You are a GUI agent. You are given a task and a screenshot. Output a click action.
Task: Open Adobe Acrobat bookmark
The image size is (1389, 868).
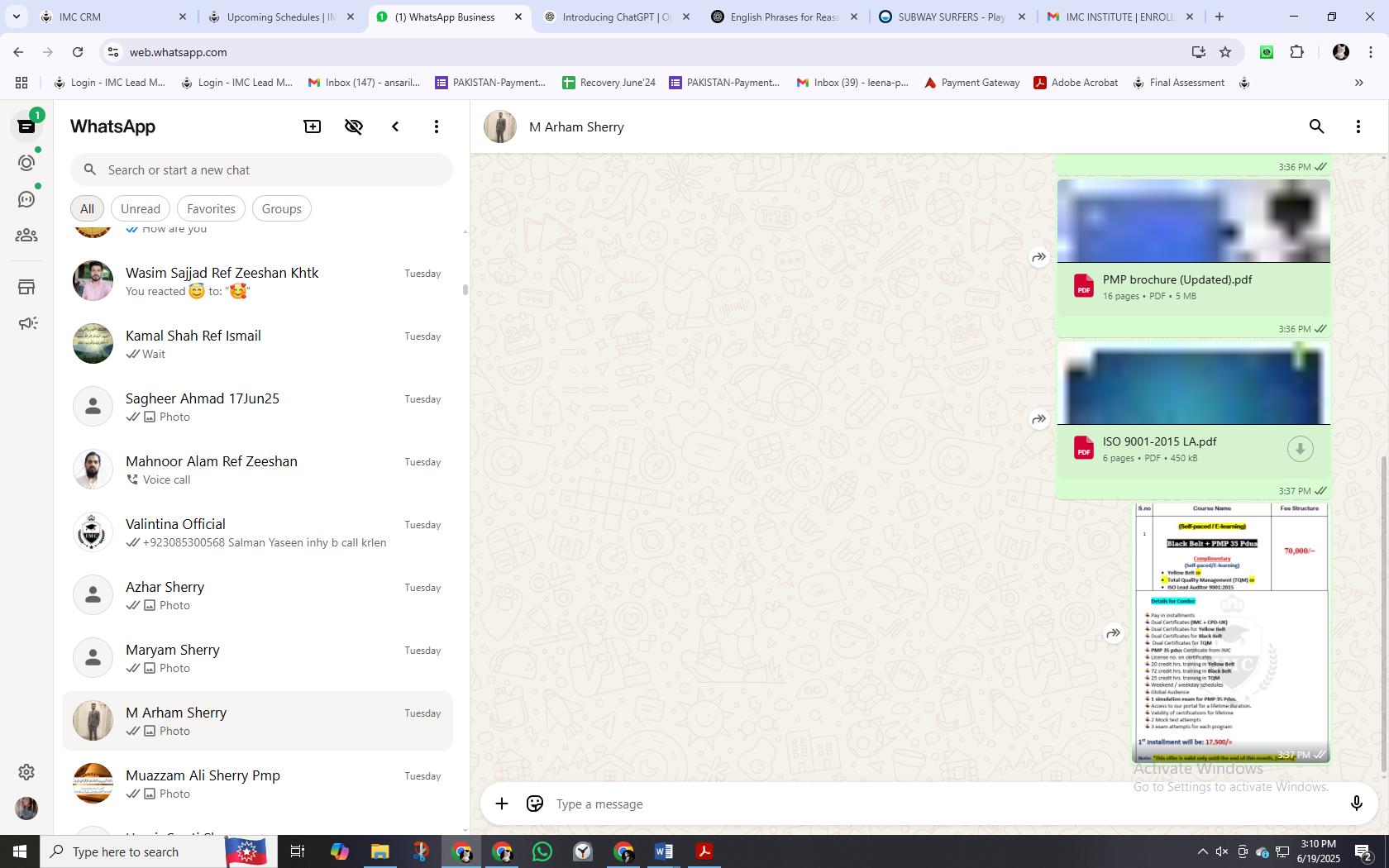point(1076,83)
